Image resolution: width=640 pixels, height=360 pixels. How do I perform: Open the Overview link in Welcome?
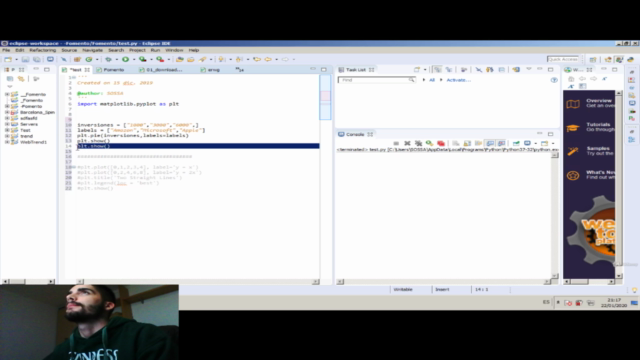coord(599,100)
